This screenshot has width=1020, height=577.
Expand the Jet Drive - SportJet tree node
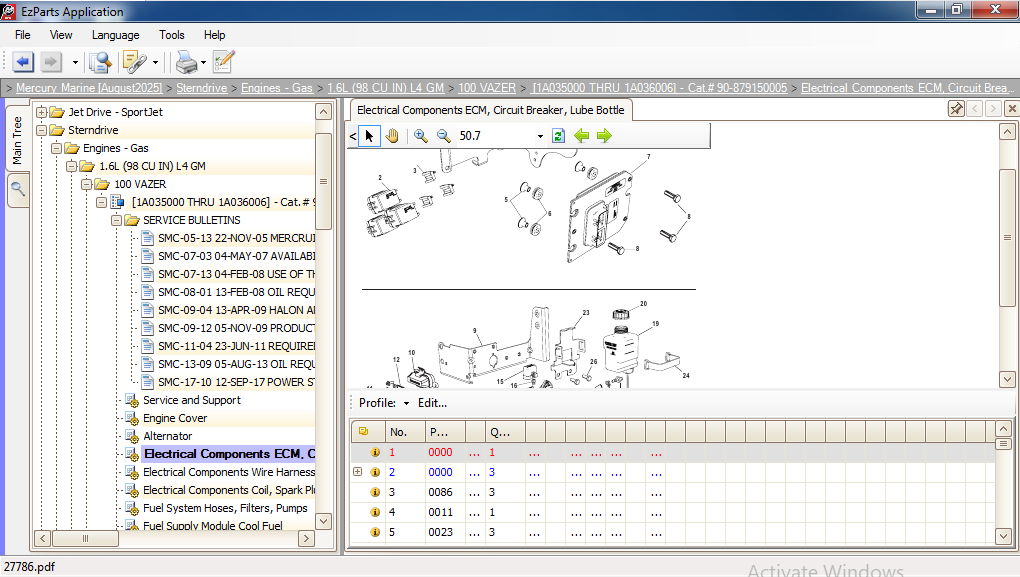point(42,112)
